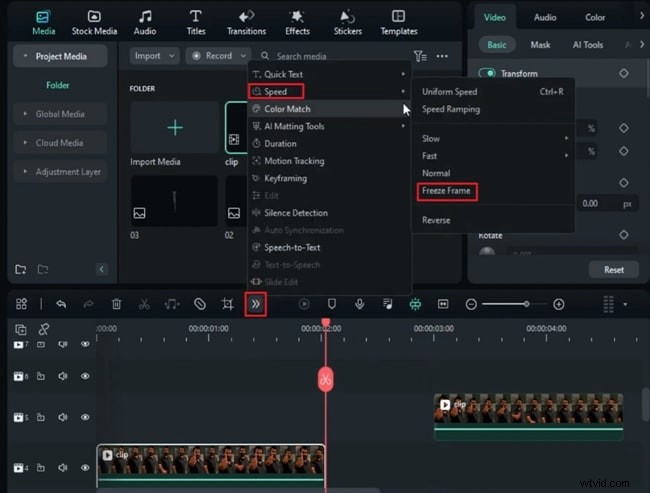This screenshot has height=493, width=650.
Task: Open the Stickers tab
Action: click(348, 23)
